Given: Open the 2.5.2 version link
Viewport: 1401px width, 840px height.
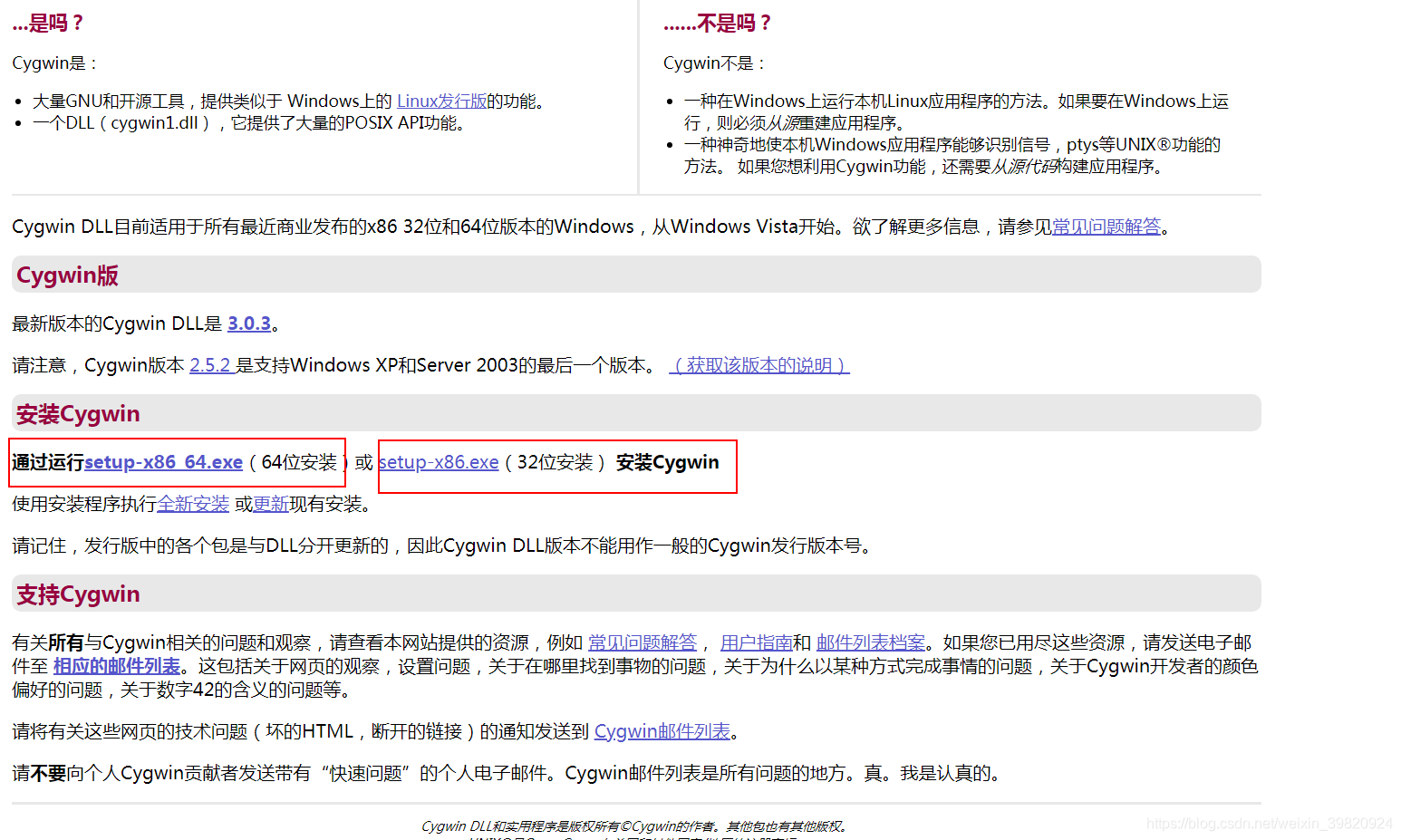Looking at the screenshot, I should 210,365.
